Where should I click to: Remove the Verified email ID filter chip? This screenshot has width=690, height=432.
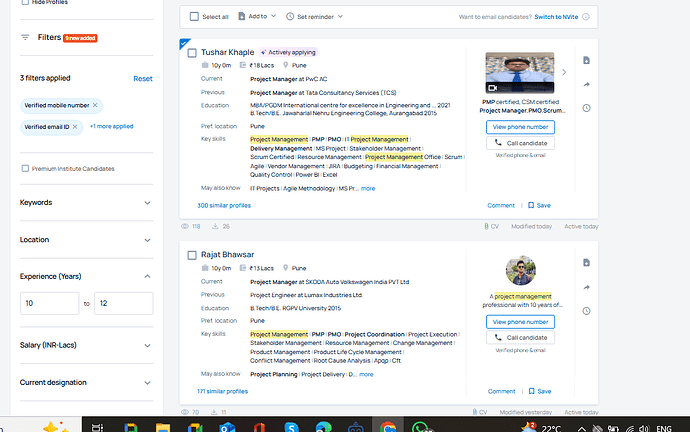(x=80, y=127)
